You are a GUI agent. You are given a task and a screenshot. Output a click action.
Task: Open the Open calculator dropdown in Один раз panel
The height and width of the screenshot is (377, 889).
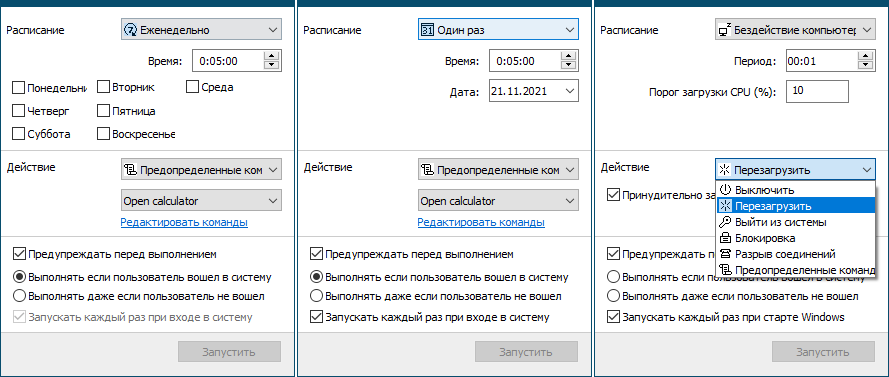tap(498, 201)
